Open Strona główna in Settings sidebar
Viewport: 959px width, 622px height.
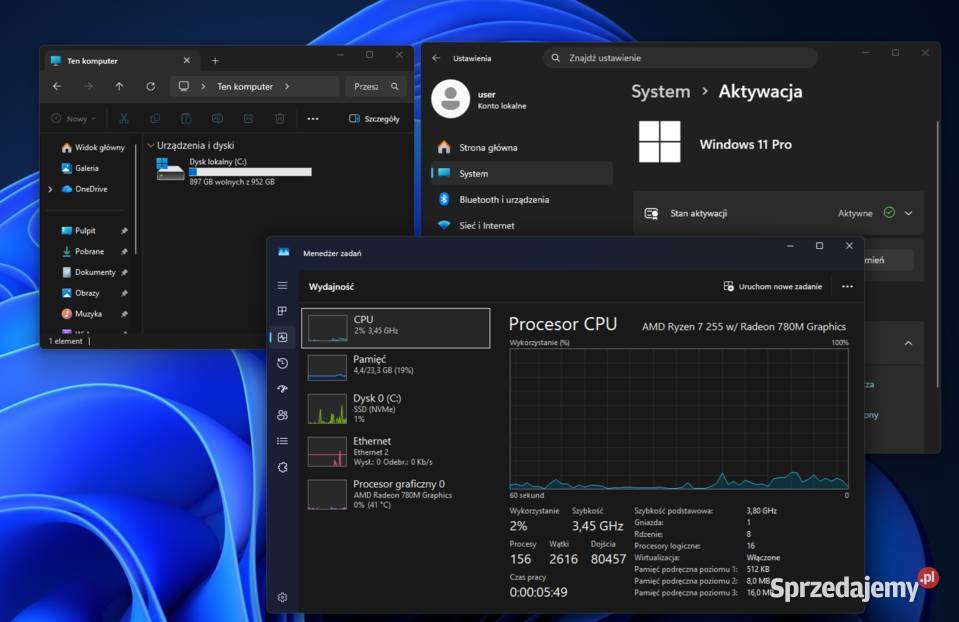pyautogui.click(x=522, y=147)
